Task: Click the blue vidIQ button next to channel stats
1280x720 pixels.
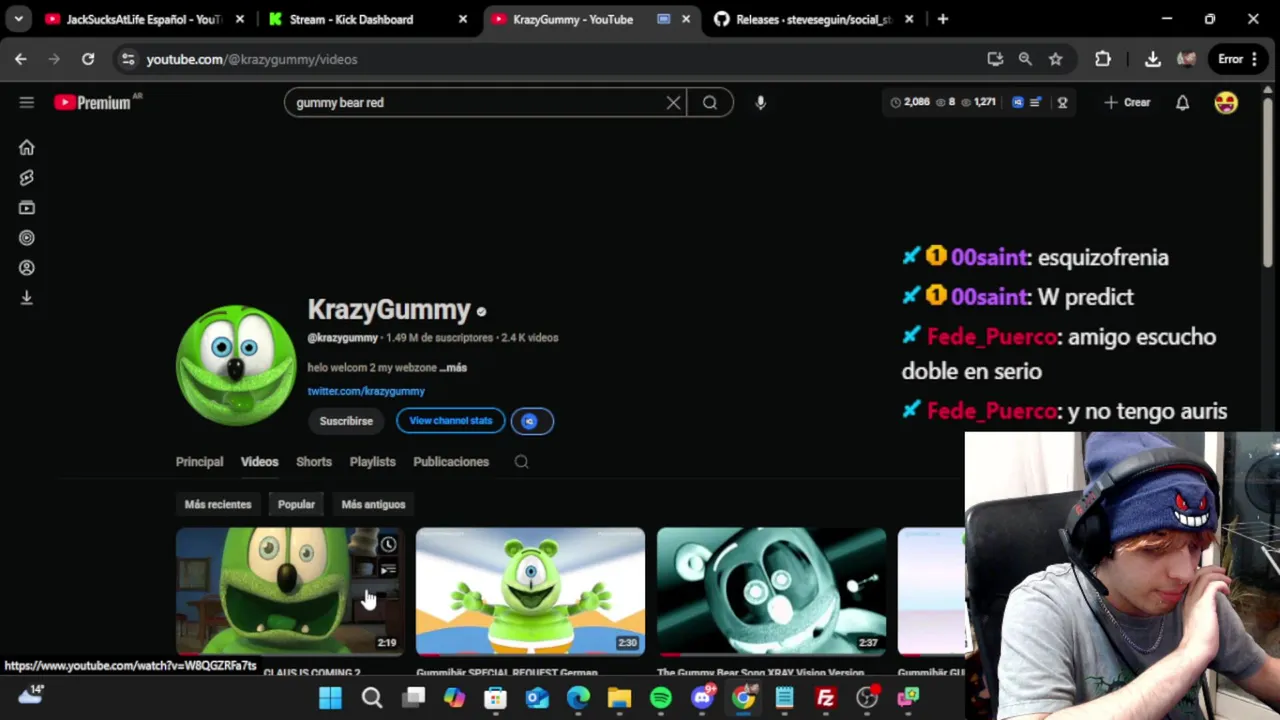Action: pos(531,421)
